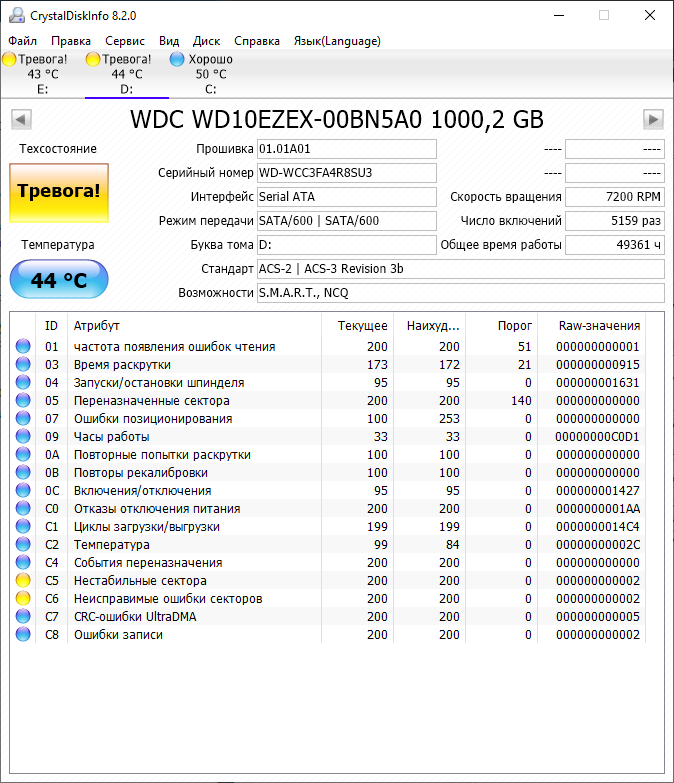Click threshold value 140 for Переназначенные сектора
Screen dimensions: 674x783
521,401
